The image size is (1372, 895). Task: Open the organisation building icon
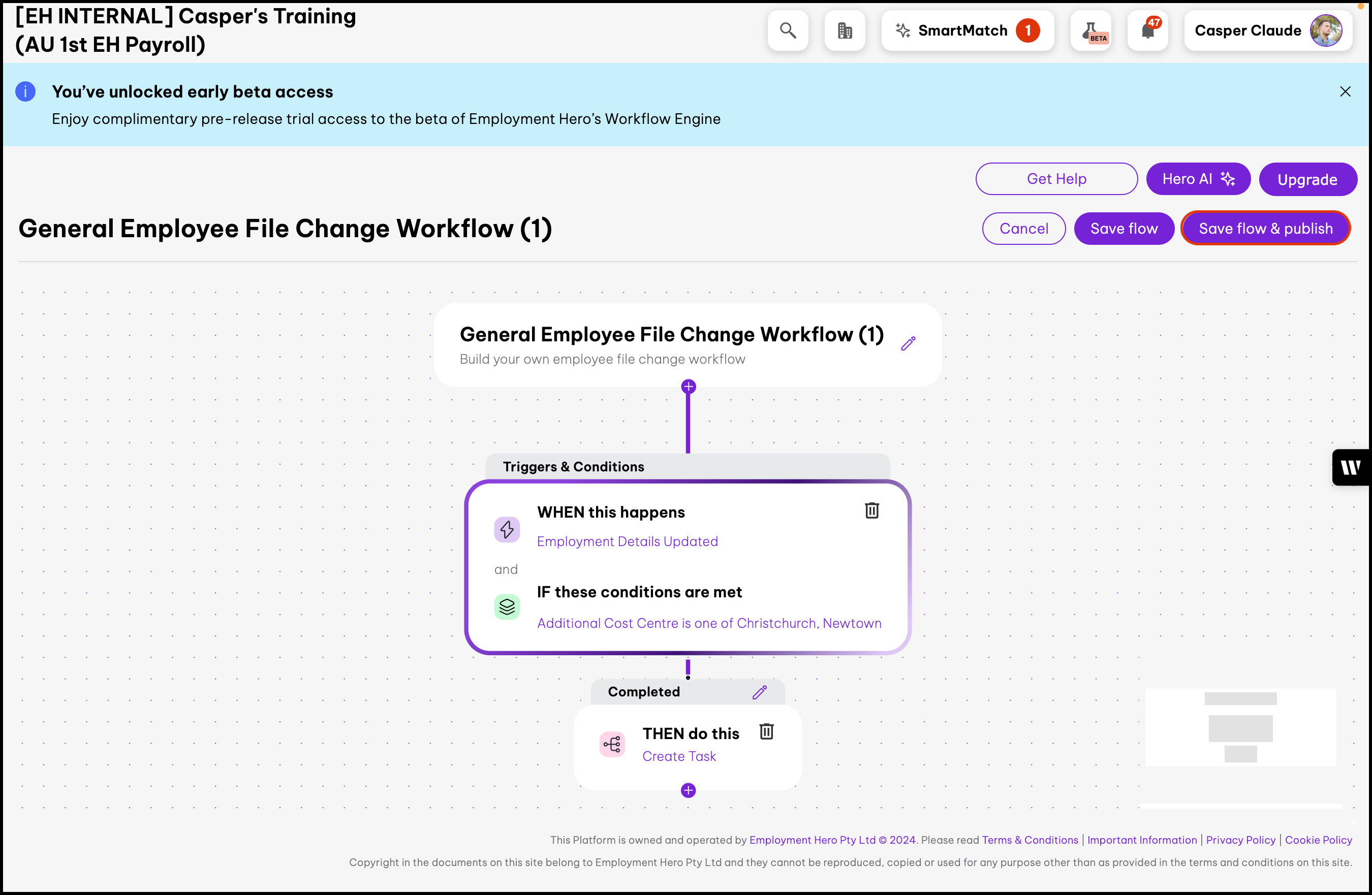point(845,30)
